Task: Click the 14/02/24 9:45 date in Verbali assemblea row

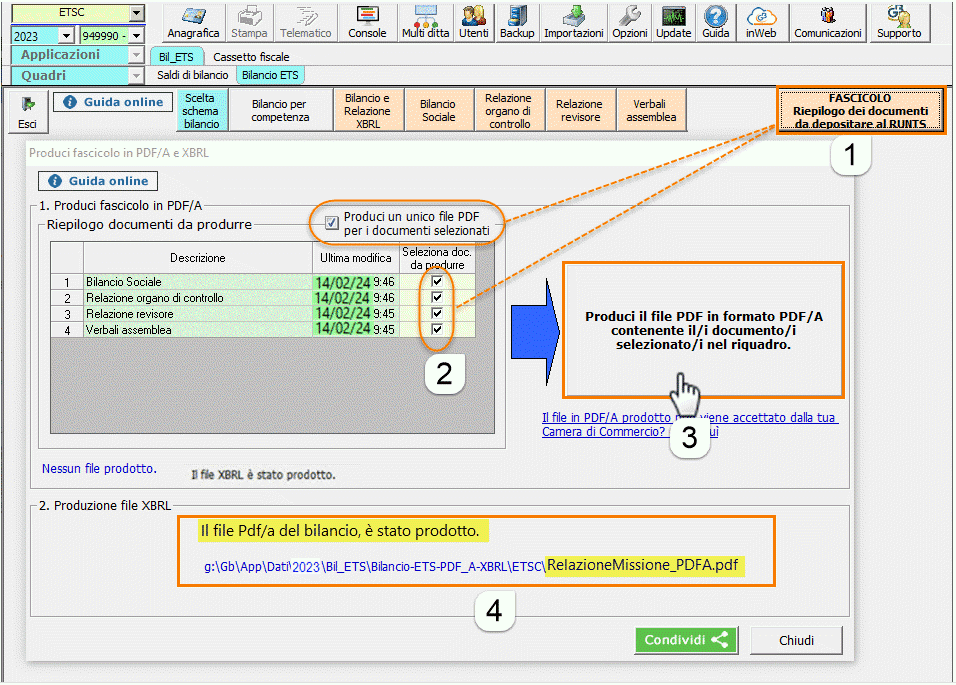Action: (354, 329)
